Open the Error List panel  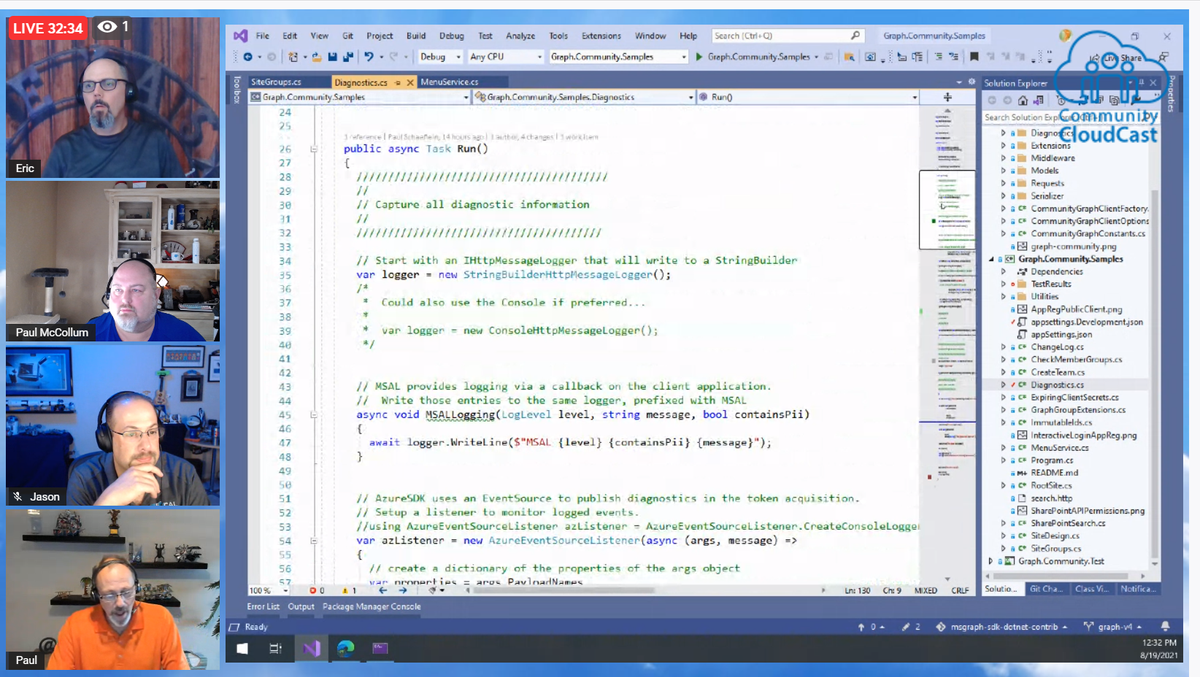coord(261,606)
